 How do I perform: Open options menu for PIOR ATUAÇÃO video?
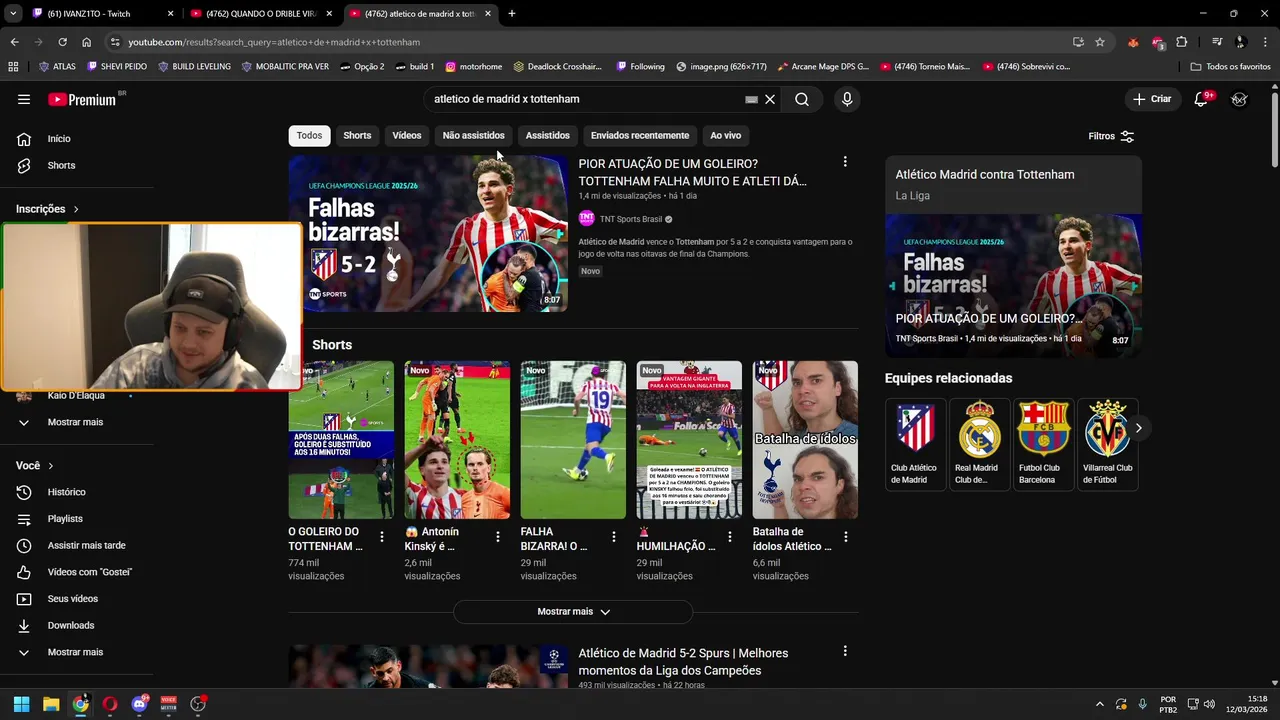[845, 162]
